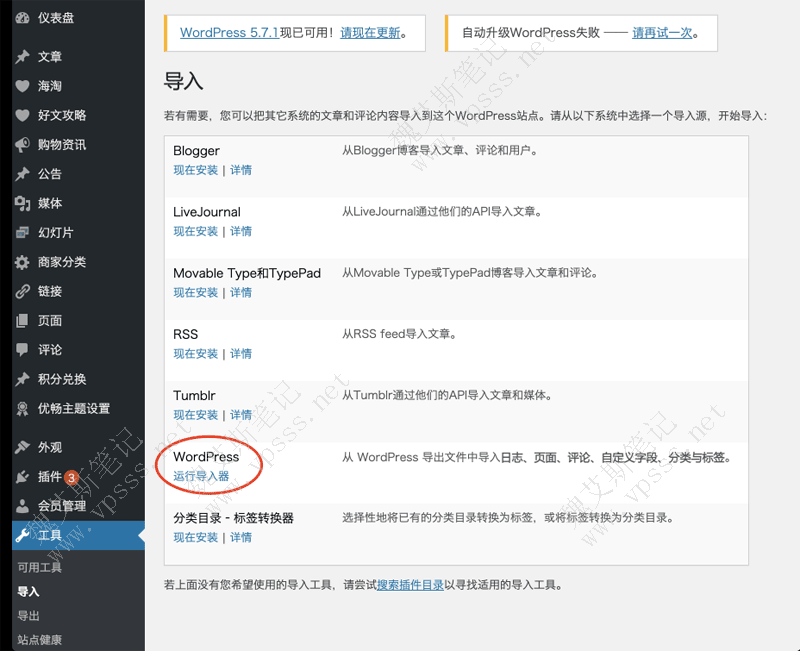Click the 请现在更新 link
The height and width of the screenshot is (651, 800).
[370, 33]
